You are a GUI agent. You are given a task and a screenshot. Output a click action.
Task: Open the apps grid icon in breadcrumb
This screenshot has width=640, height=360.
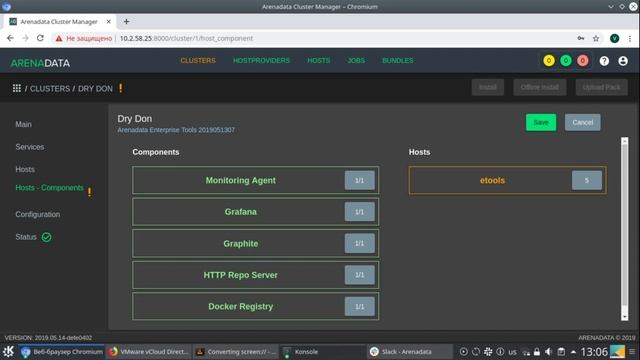17,88
